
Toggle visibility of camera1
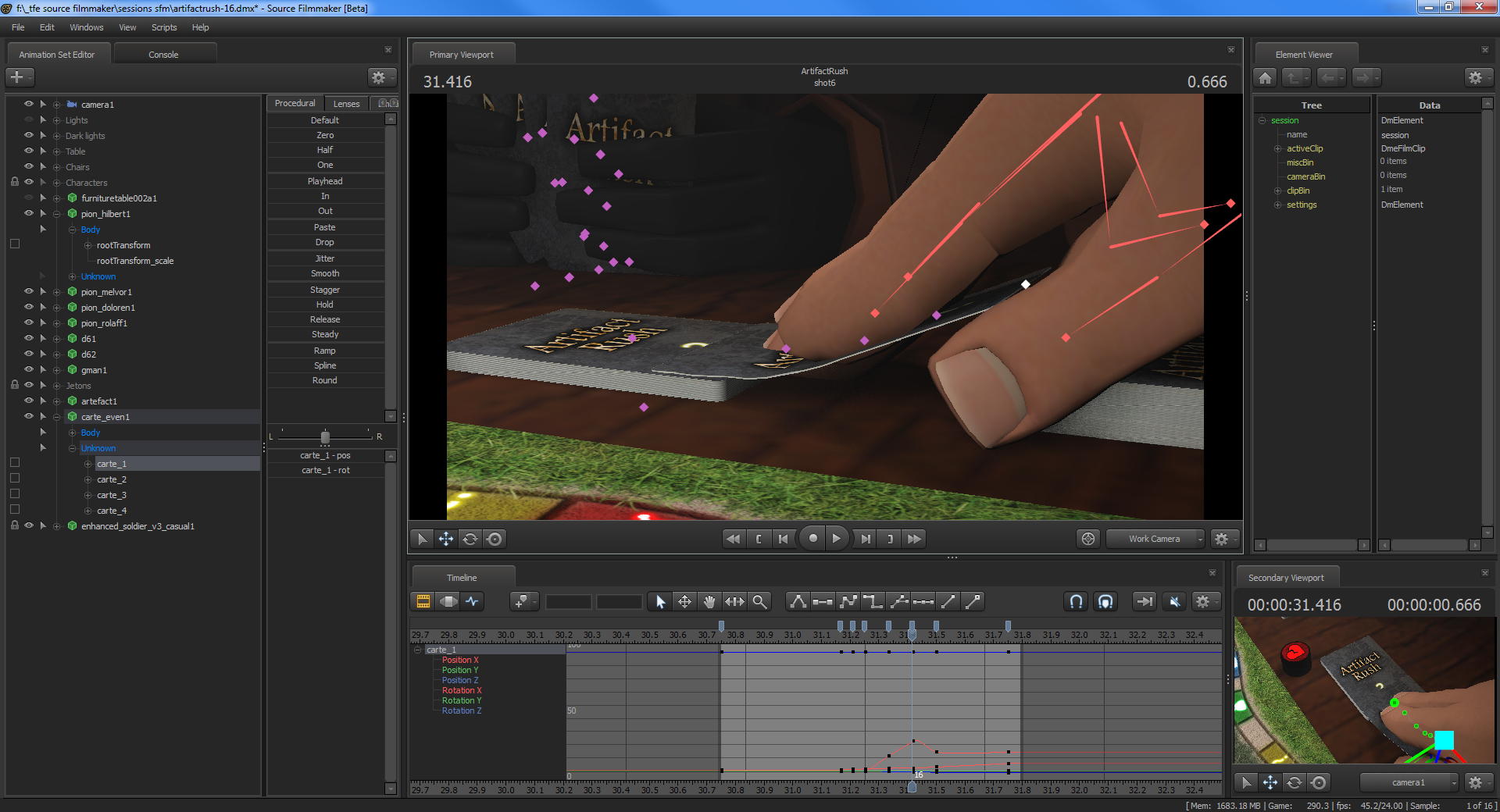[29, 104]
